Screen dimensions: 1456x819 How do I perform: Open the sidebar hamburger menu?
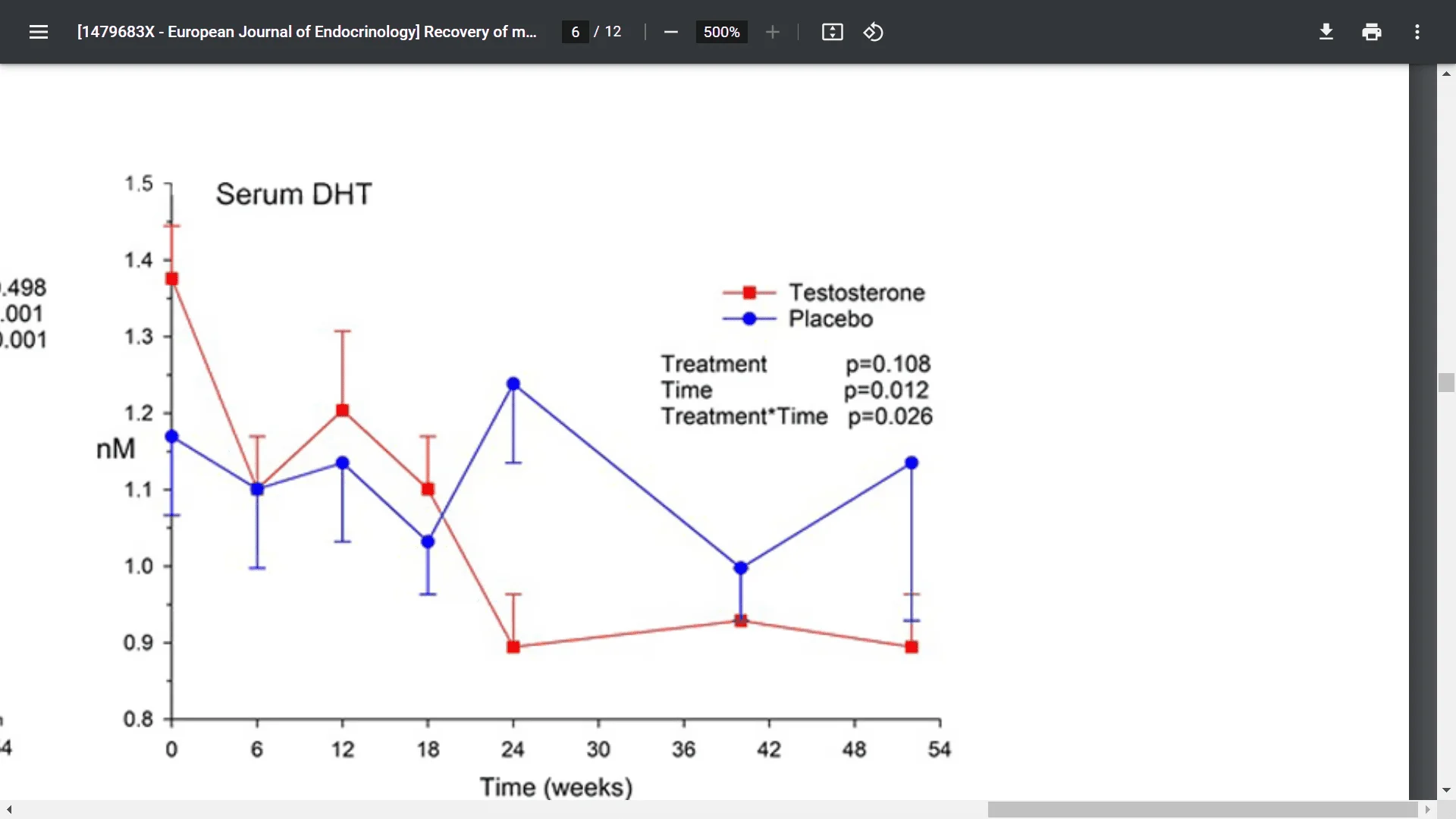(39, 32)
